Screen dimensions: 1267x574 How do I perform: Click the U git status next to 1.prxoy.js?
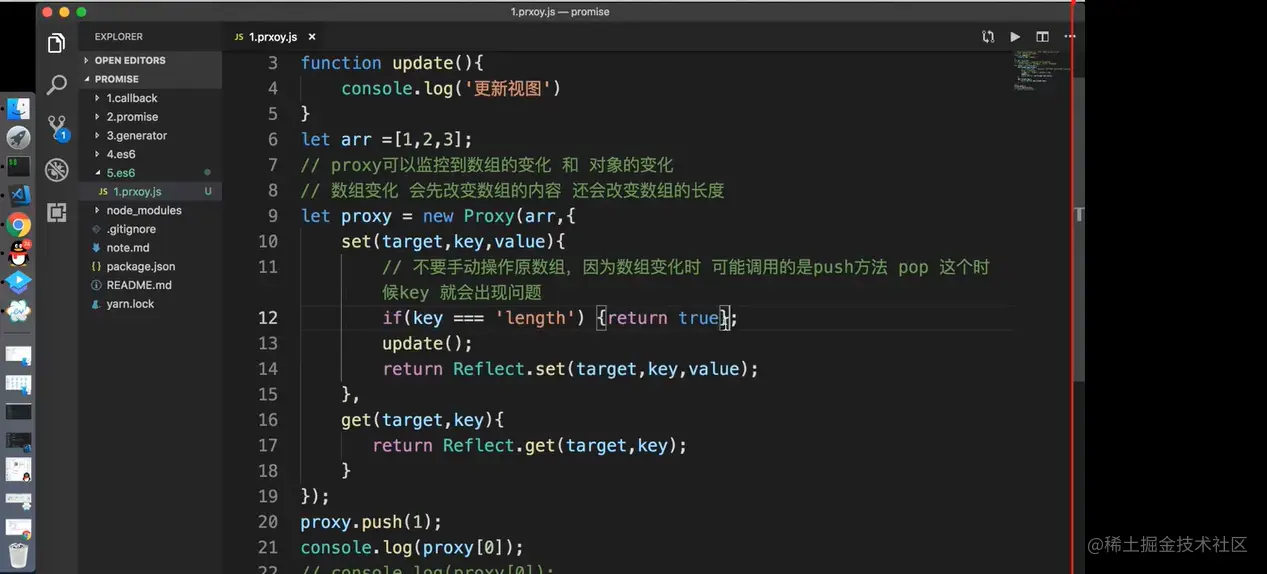tap(208, 192)
